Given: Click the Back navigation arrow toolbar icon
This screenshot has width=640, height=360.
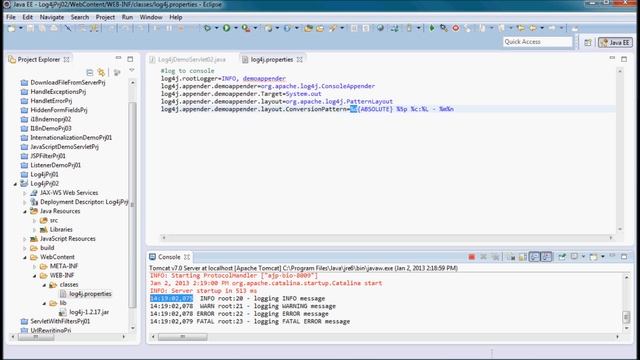Looking at the screenshot, I should (x=533, y=28).
